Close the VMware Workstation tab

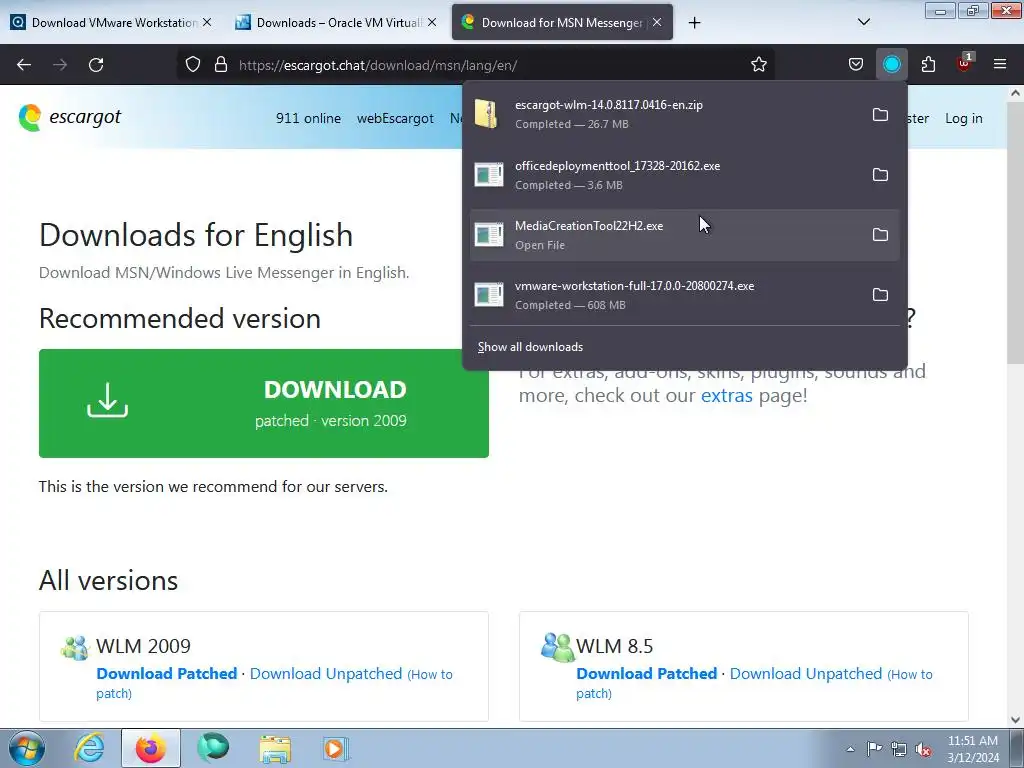[207, 22]
